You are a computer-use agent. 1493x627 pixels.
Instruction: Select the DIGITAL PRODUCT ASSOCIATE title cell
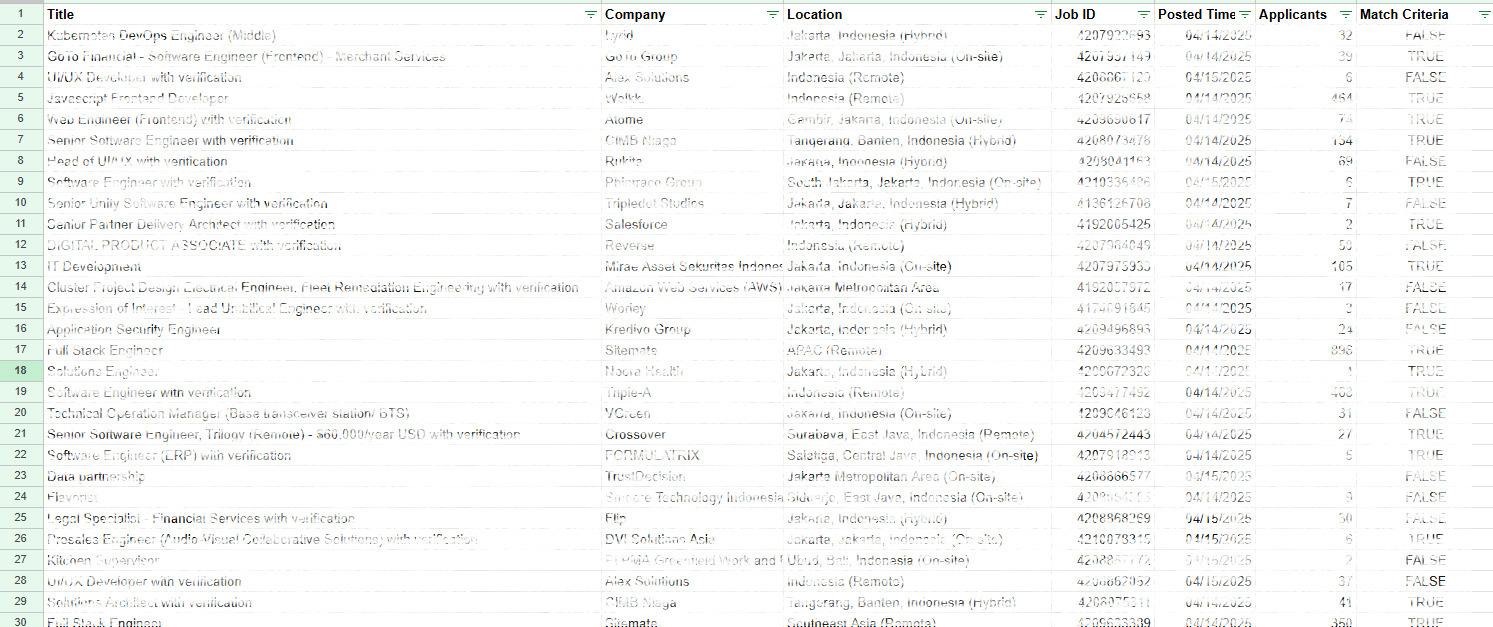click(x=322, y=245)
